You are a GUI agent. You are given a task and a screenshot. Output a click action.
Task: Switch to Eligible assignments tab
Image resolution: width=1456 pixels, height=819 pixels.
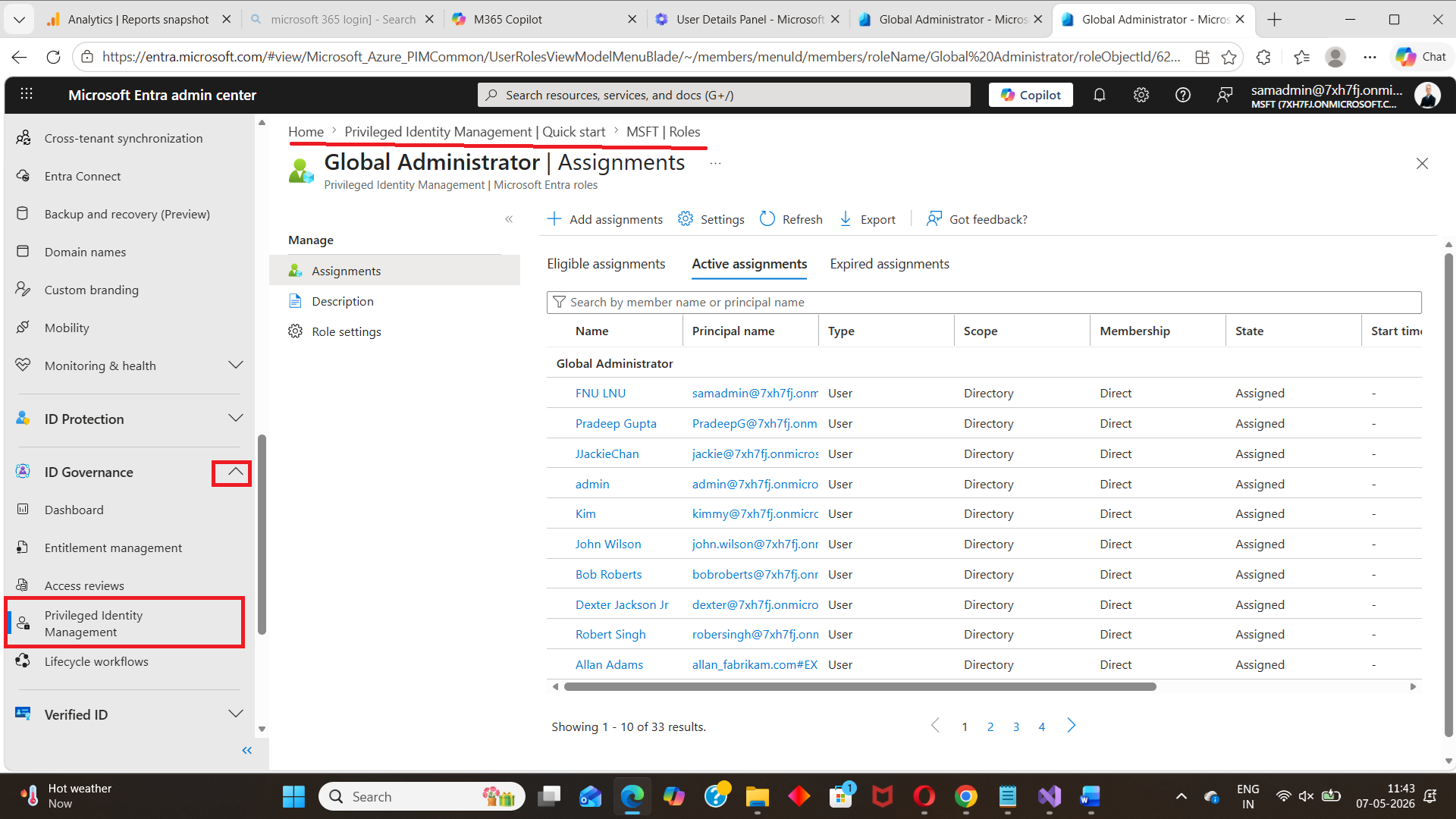pos(606,264)
